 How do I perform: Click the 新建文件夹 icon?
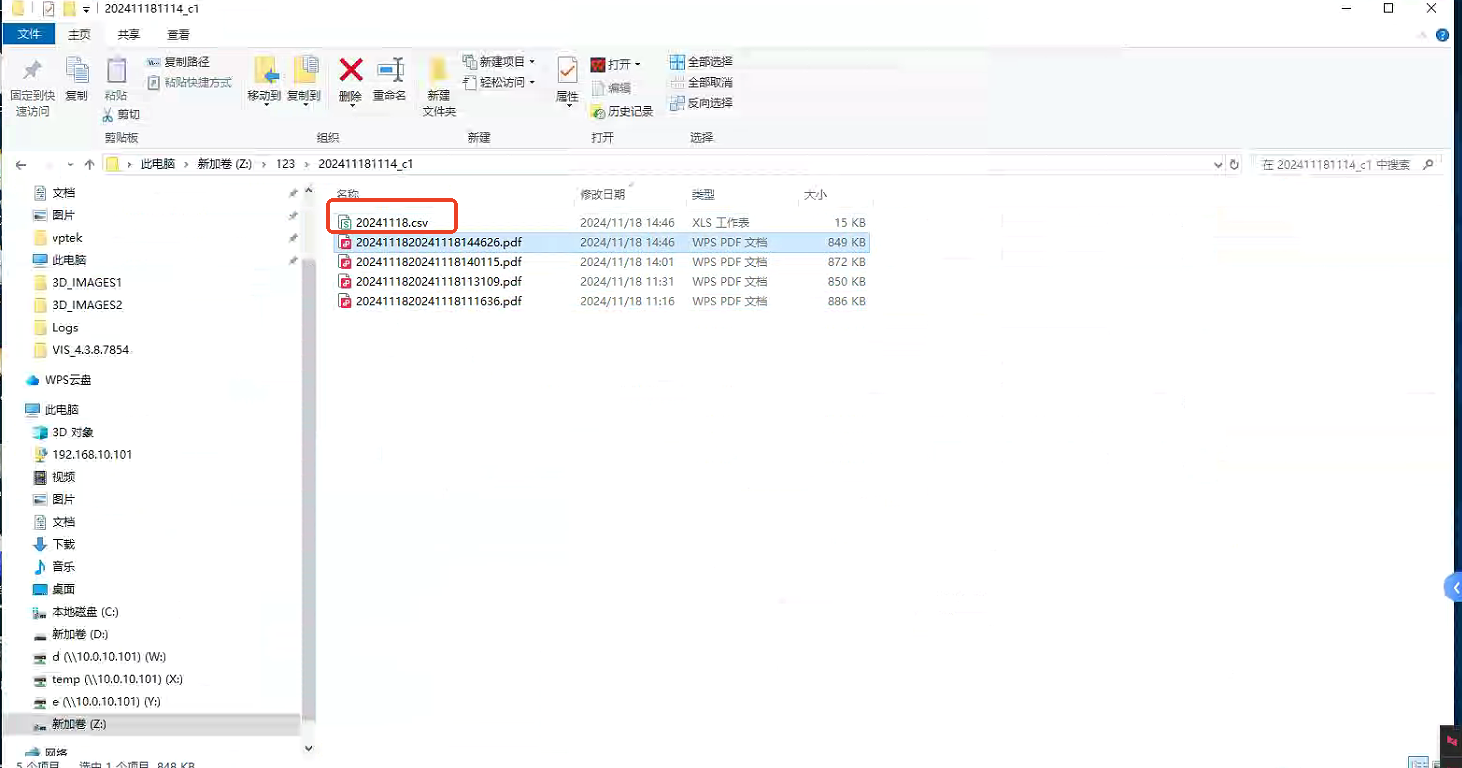tap(438, 70)
